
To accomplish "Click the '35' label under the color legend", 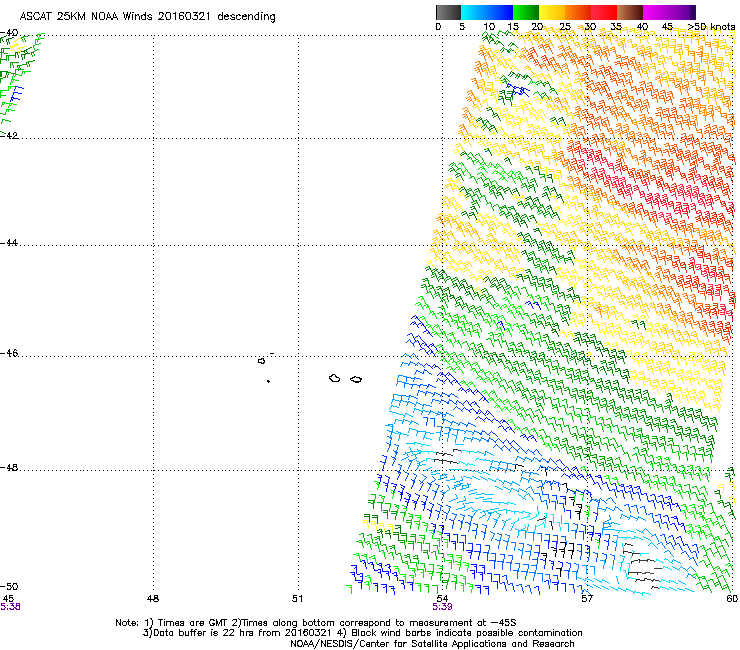I will [616, 26].
